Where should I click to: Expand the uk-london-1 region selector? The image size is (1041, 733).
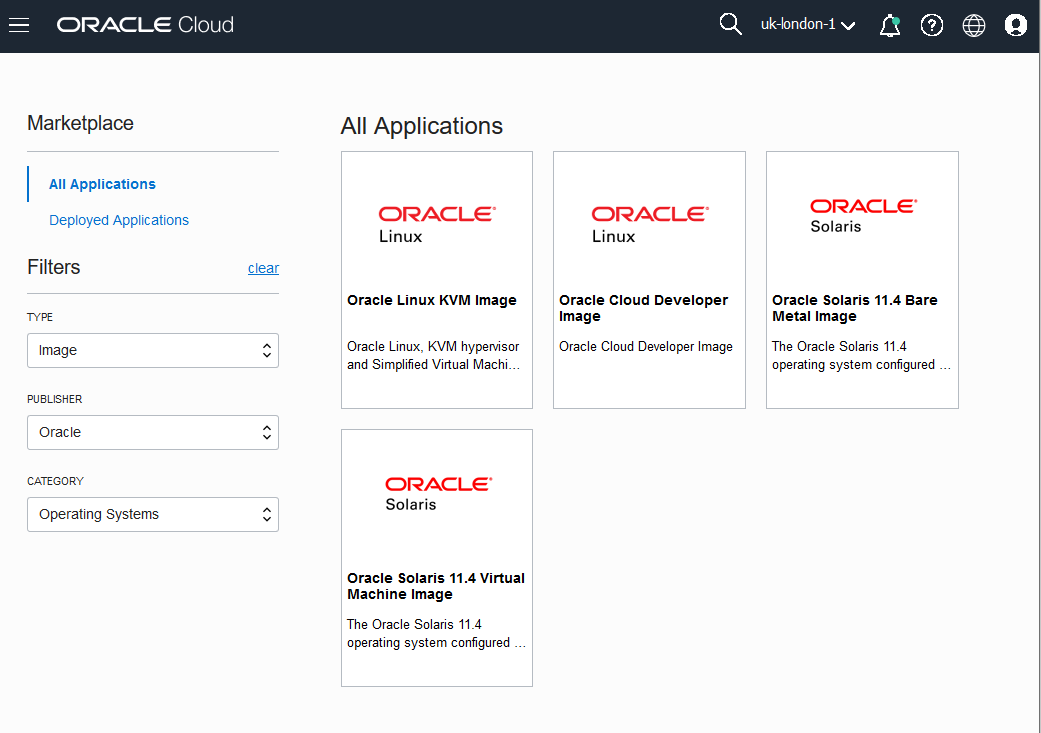808,25
